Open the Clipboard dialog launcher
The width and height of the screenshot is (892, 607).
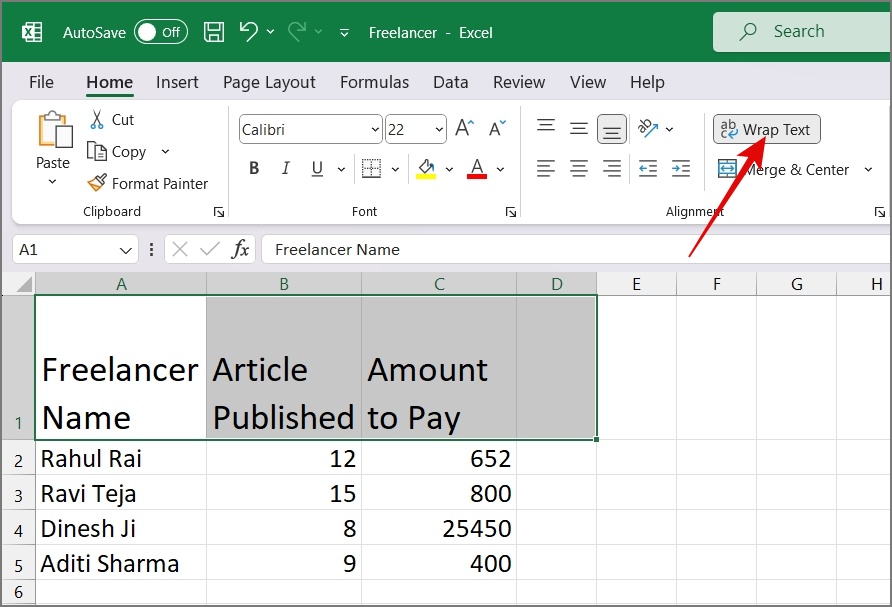coord(218,212)
